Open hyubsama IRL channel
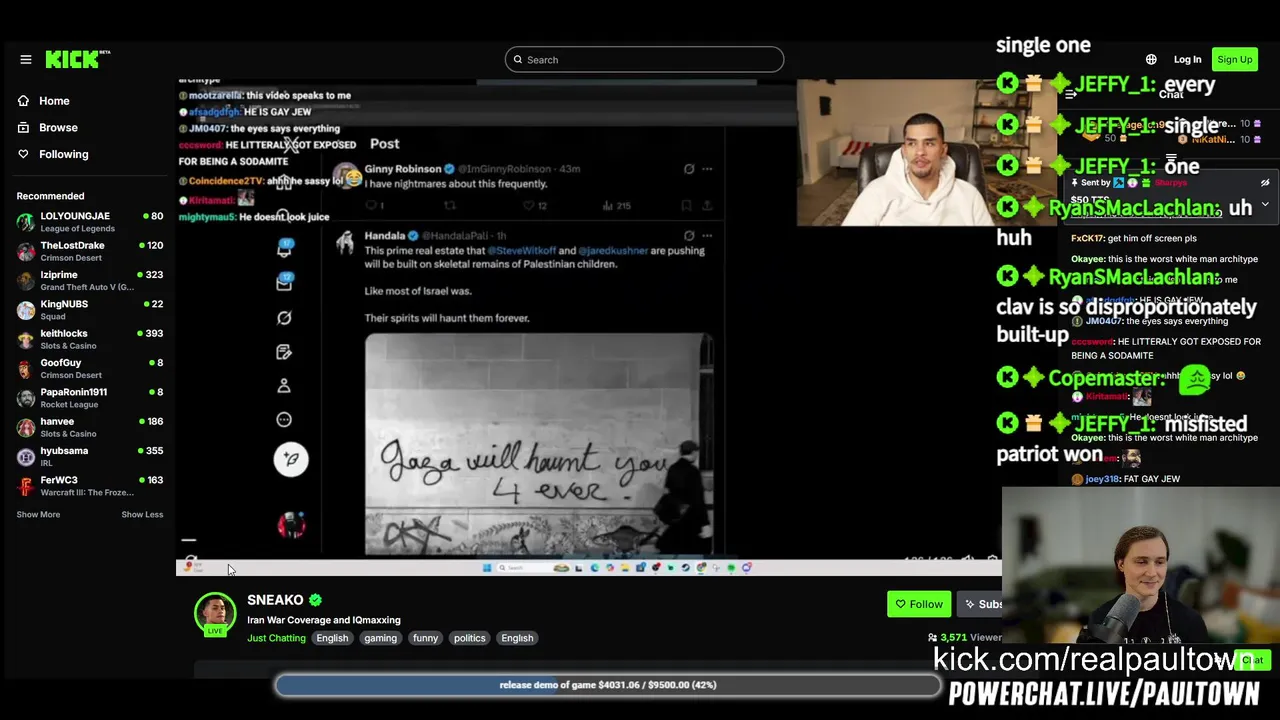Image resolution: width=1280 pixels, height=720 pixels. click(89, 456)
